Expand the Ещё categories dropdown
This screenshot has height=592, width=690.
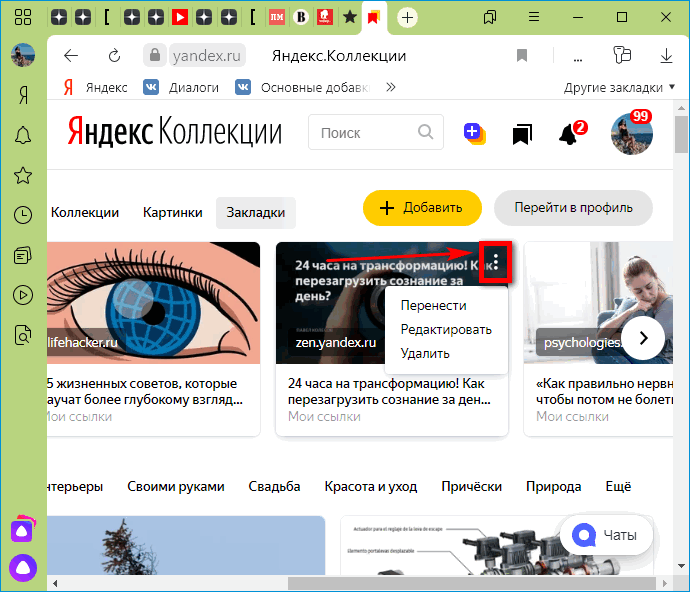(618, 486)
